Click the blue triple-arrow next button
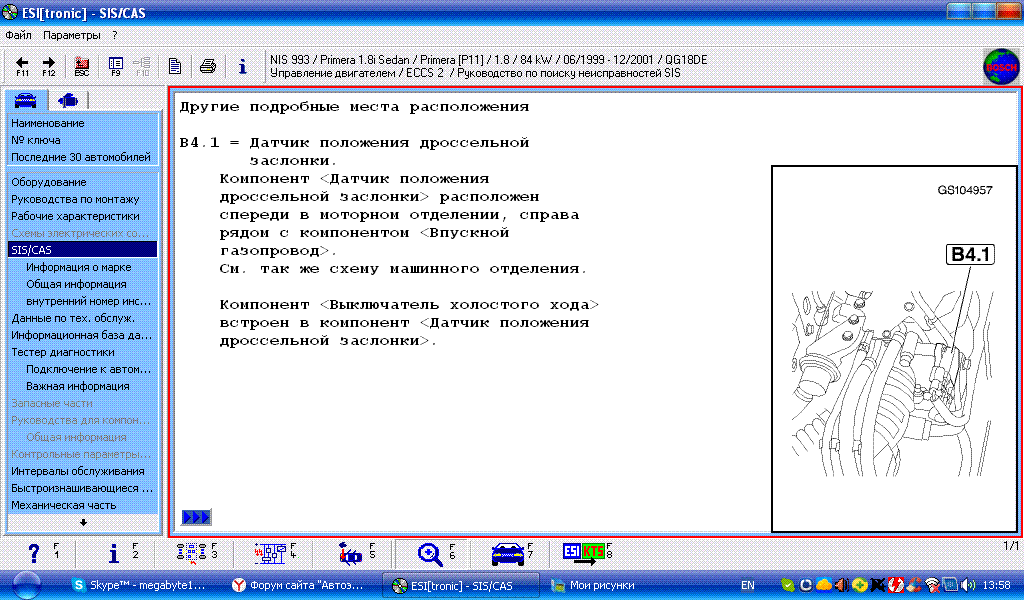The height and width of the screenshot is (601, 1027). (x=196, y=517)
